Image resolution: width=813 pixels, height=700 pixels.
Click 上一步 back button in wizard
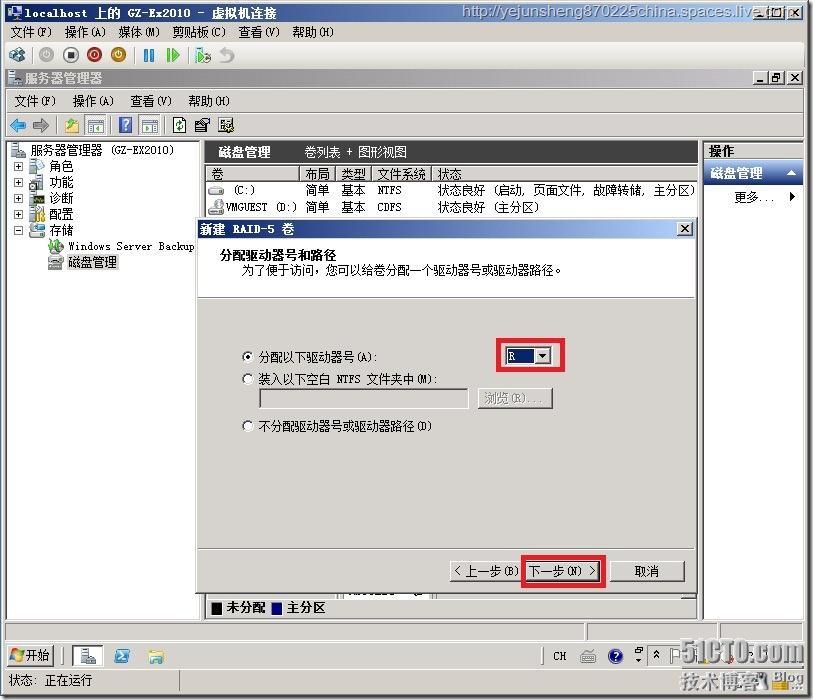485,571
